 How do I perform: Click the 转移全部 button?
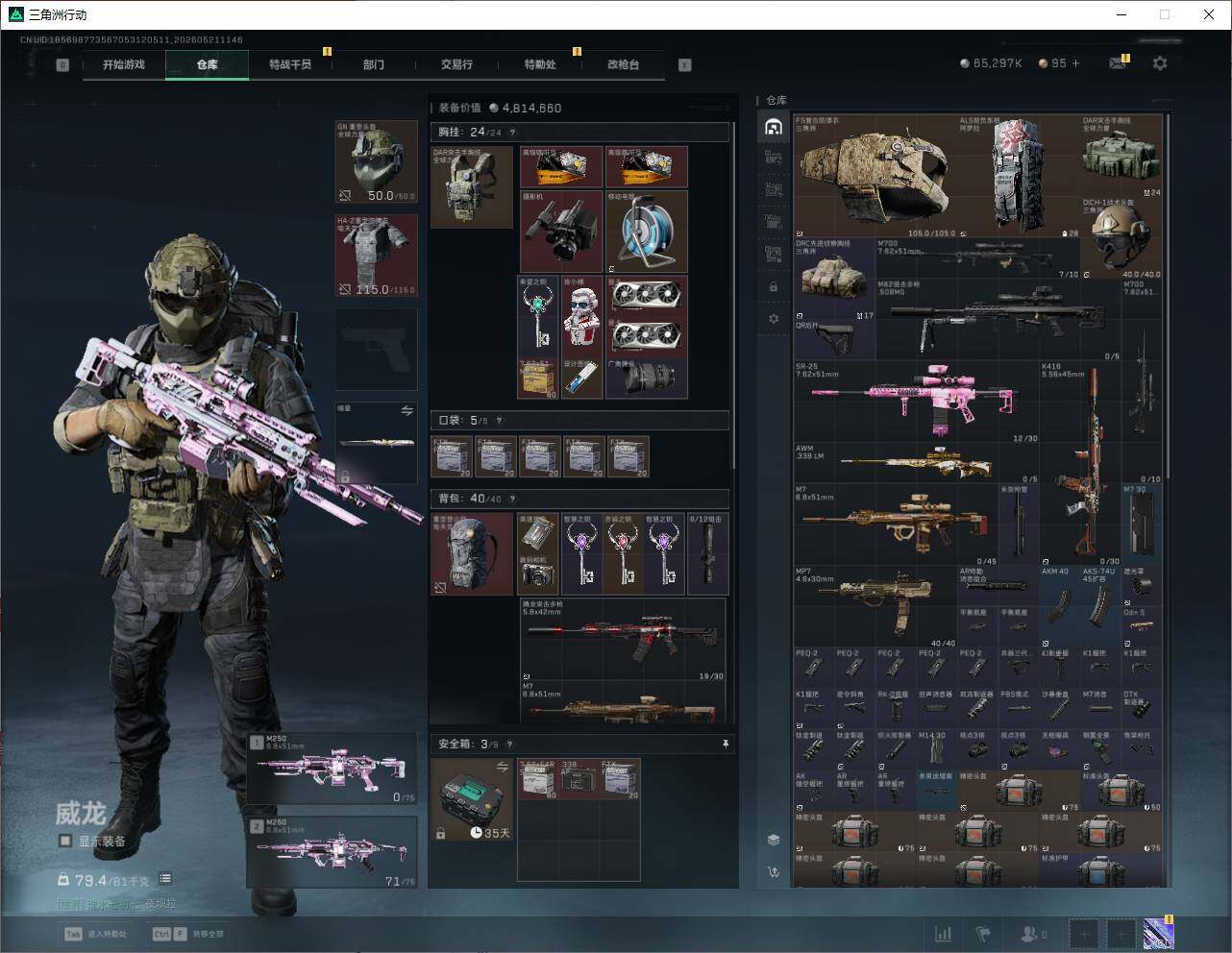(x=187, y=934)
